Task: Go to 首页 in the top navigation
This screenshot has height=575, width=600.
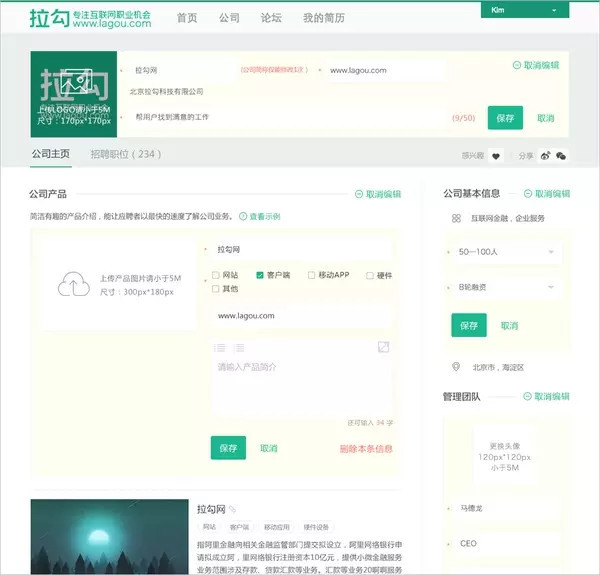Action: [x=187, y=18]
